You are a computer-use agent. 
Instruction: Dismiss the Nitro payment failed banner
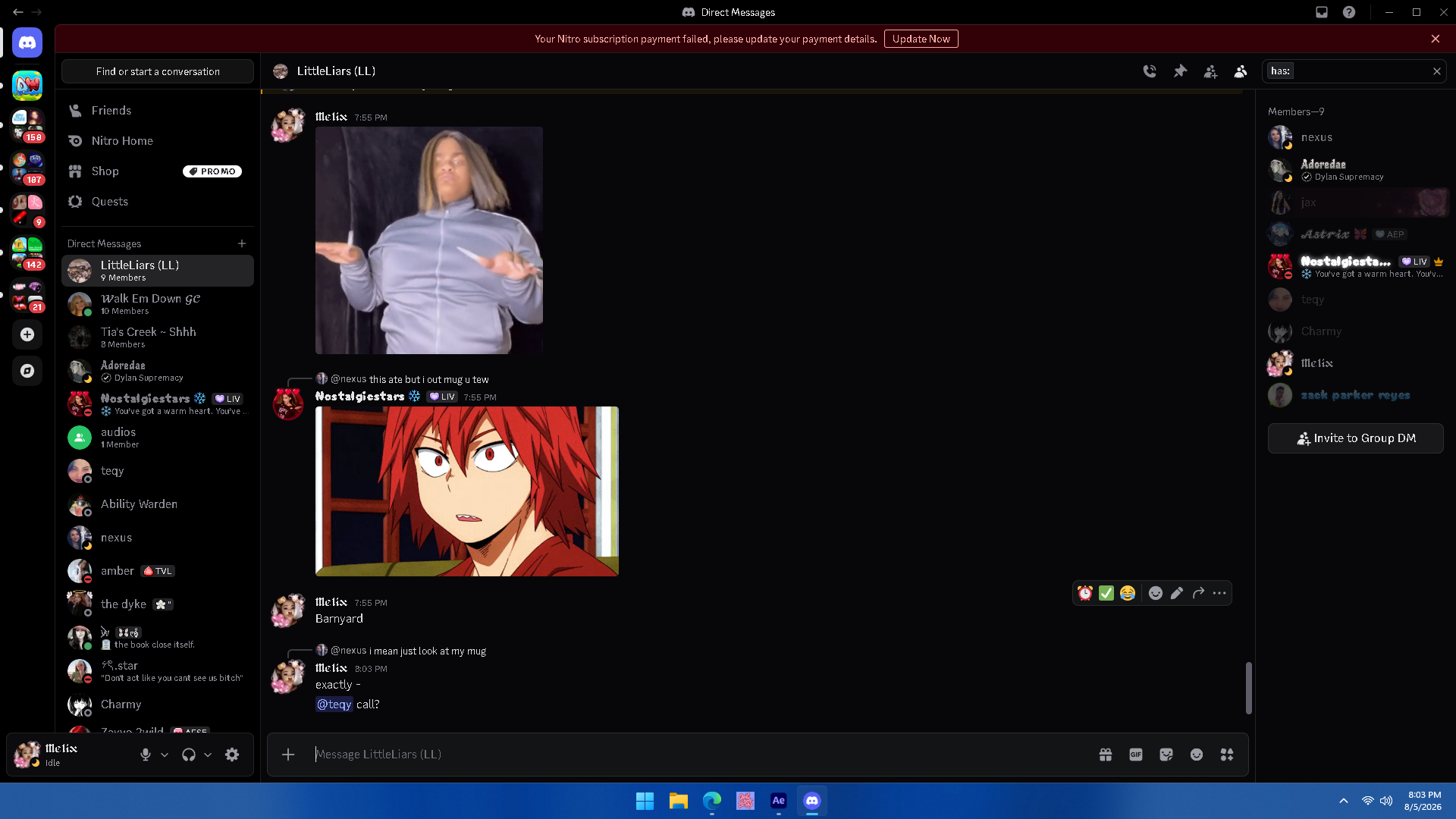point(1435,39)
